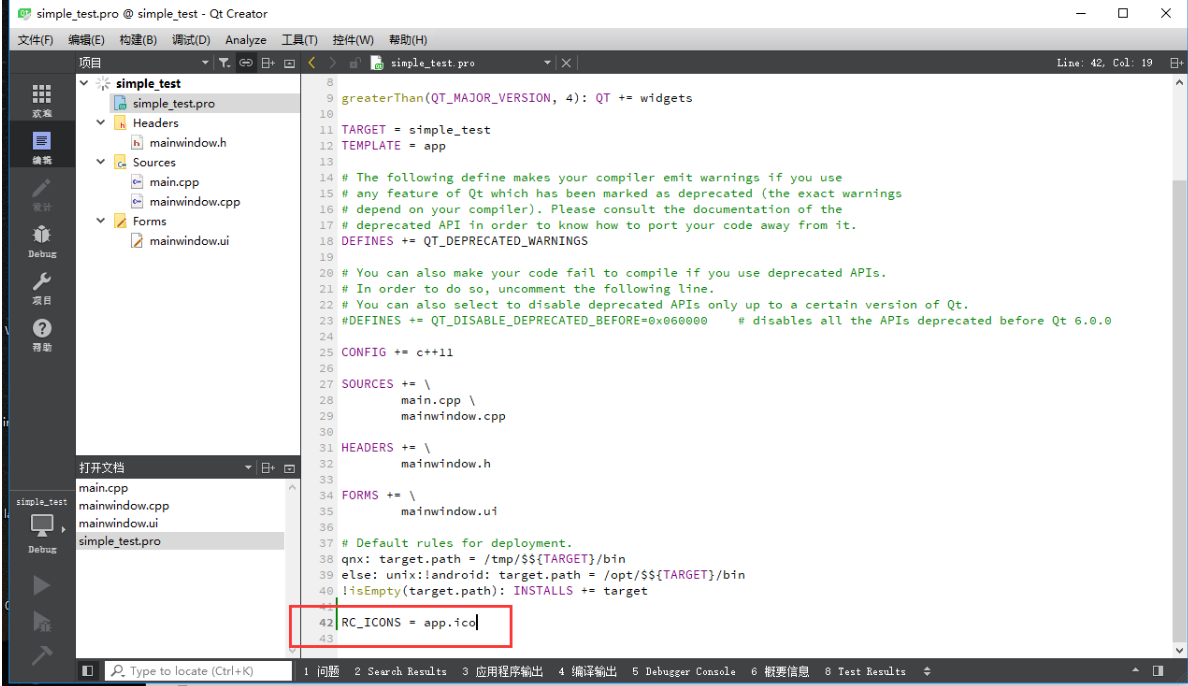Switch to Debug mode with the bug icon
Image resolution: width=1188 pixels, height=686 pixels.
pos(42,241)
